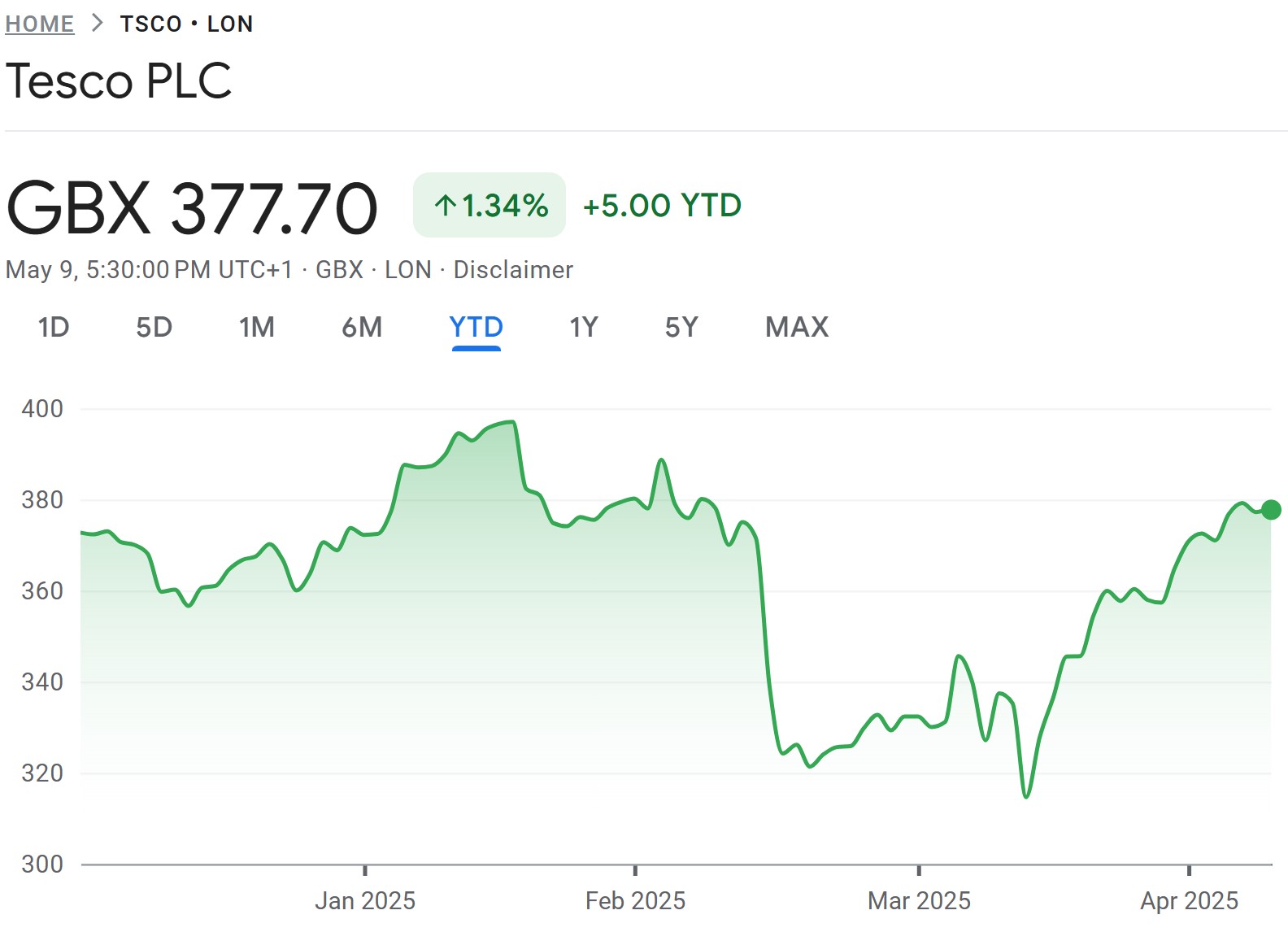
Task: Switch chart to 5Y range
Action: click(681, 327)
